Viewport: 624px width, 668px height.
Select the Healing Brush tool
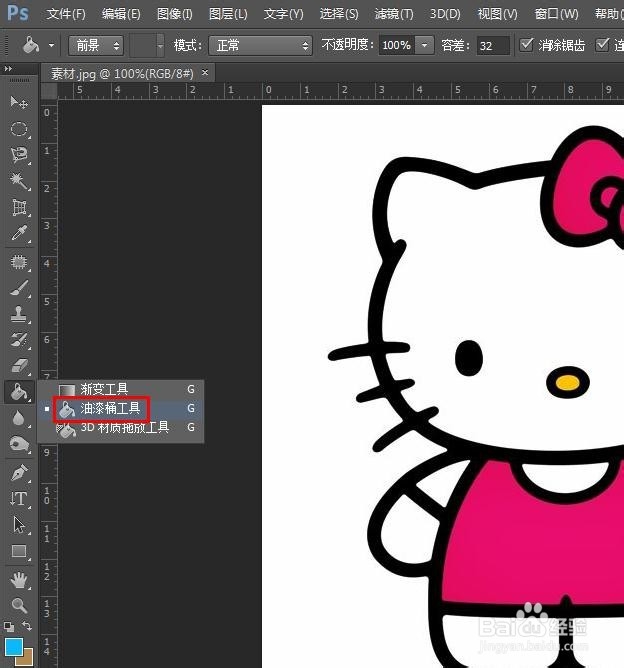19,262
